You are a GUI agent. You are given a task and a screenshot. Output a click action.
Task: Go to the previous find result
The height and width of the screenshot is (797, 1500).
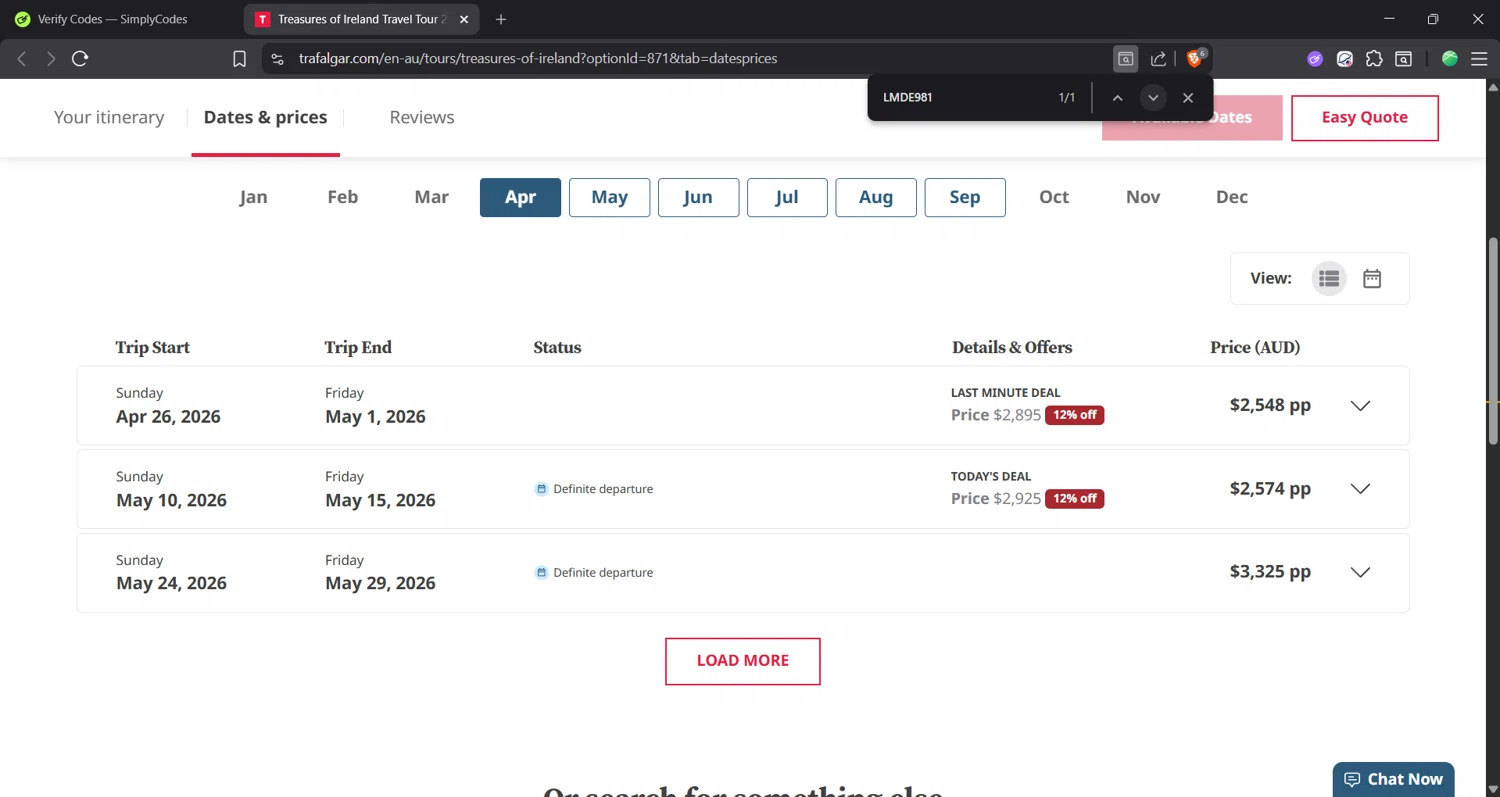pyautogui.click(x=1118, y=98)
